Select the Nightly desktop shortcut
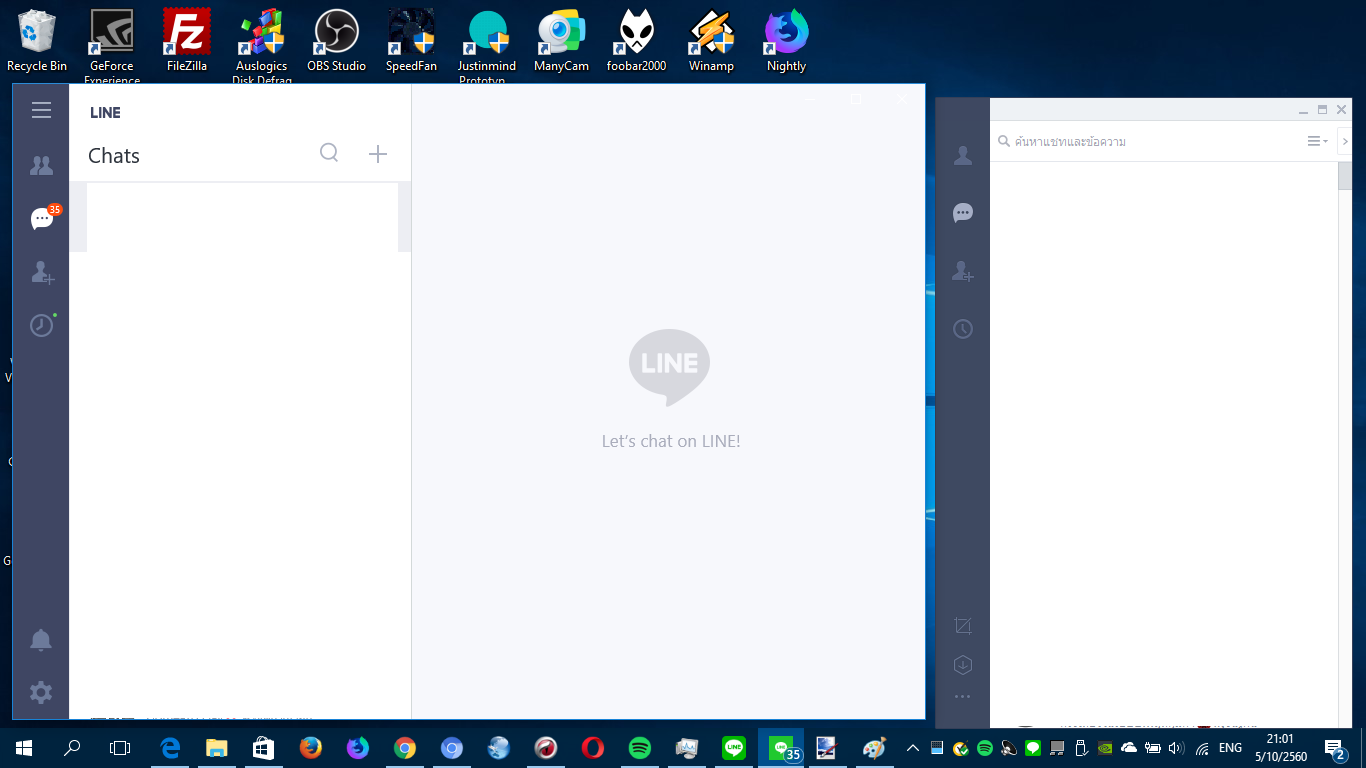 pos(786,42)
